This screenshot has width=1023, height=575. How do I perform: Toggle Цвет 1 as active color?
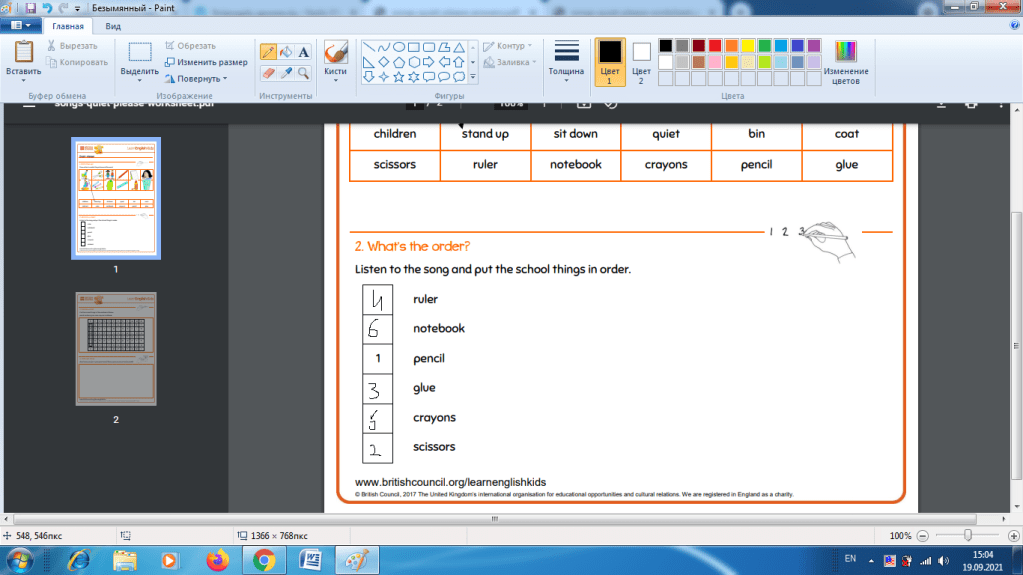coord(609,60)
